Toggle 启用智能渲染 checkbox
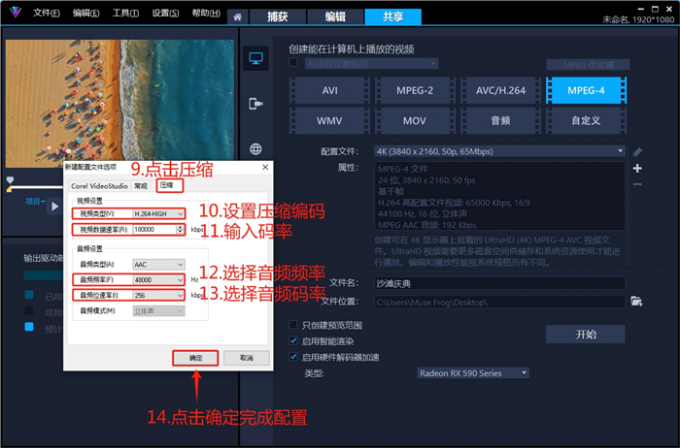Viewport: 680px width, 448px height. [293, 341]
